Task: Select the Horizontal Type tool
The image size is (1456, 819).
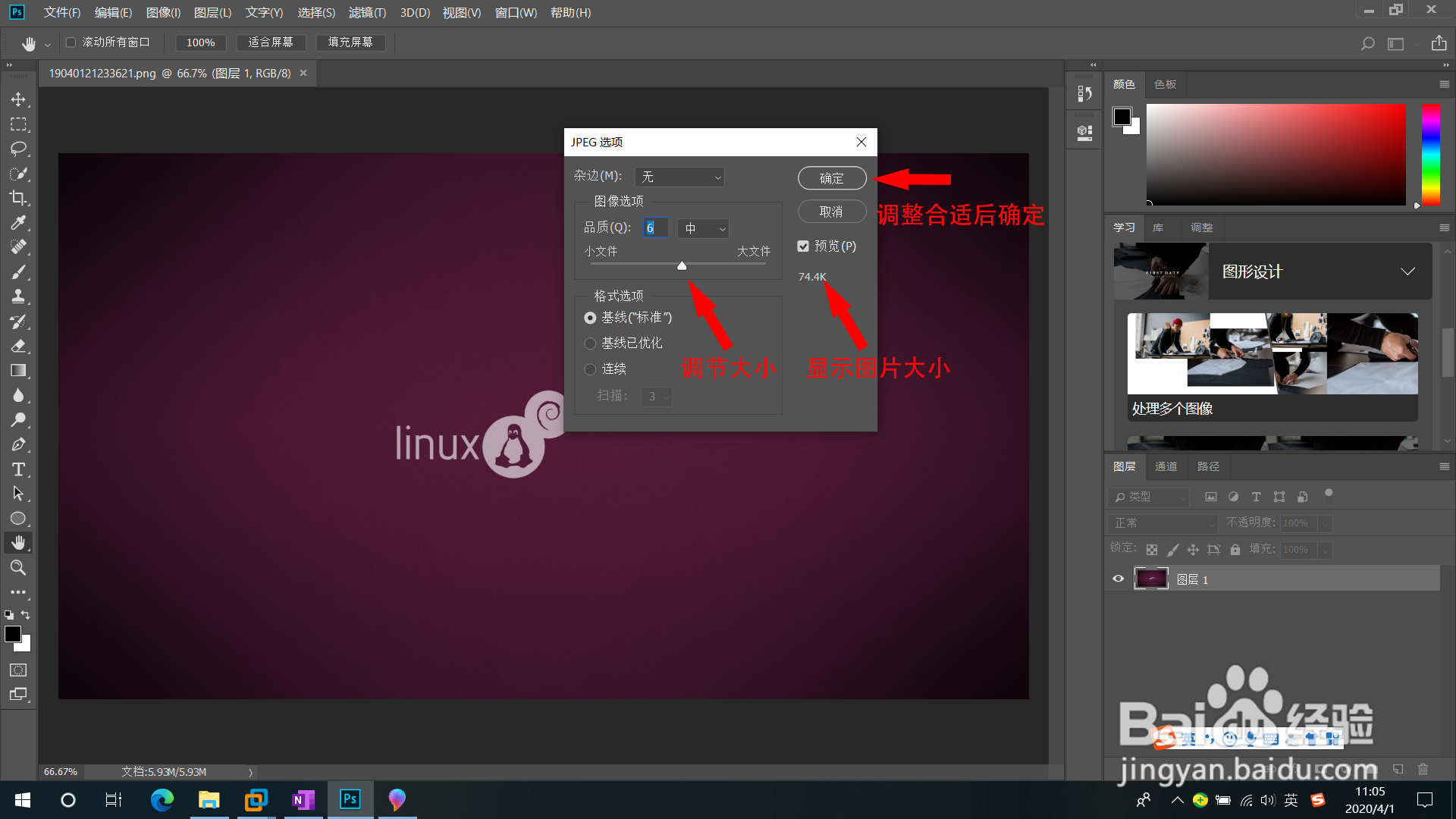Action: pyautogui.click(x=18, y=469)
